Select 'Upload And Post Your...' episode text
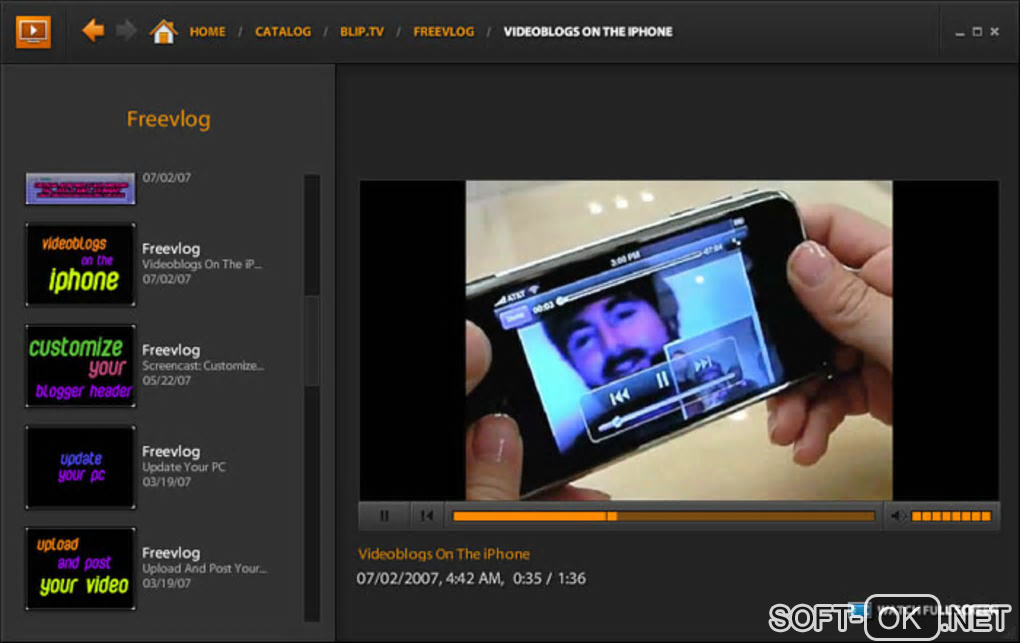The height and width of the screenshot is (643, 1020). click(204, 569)
